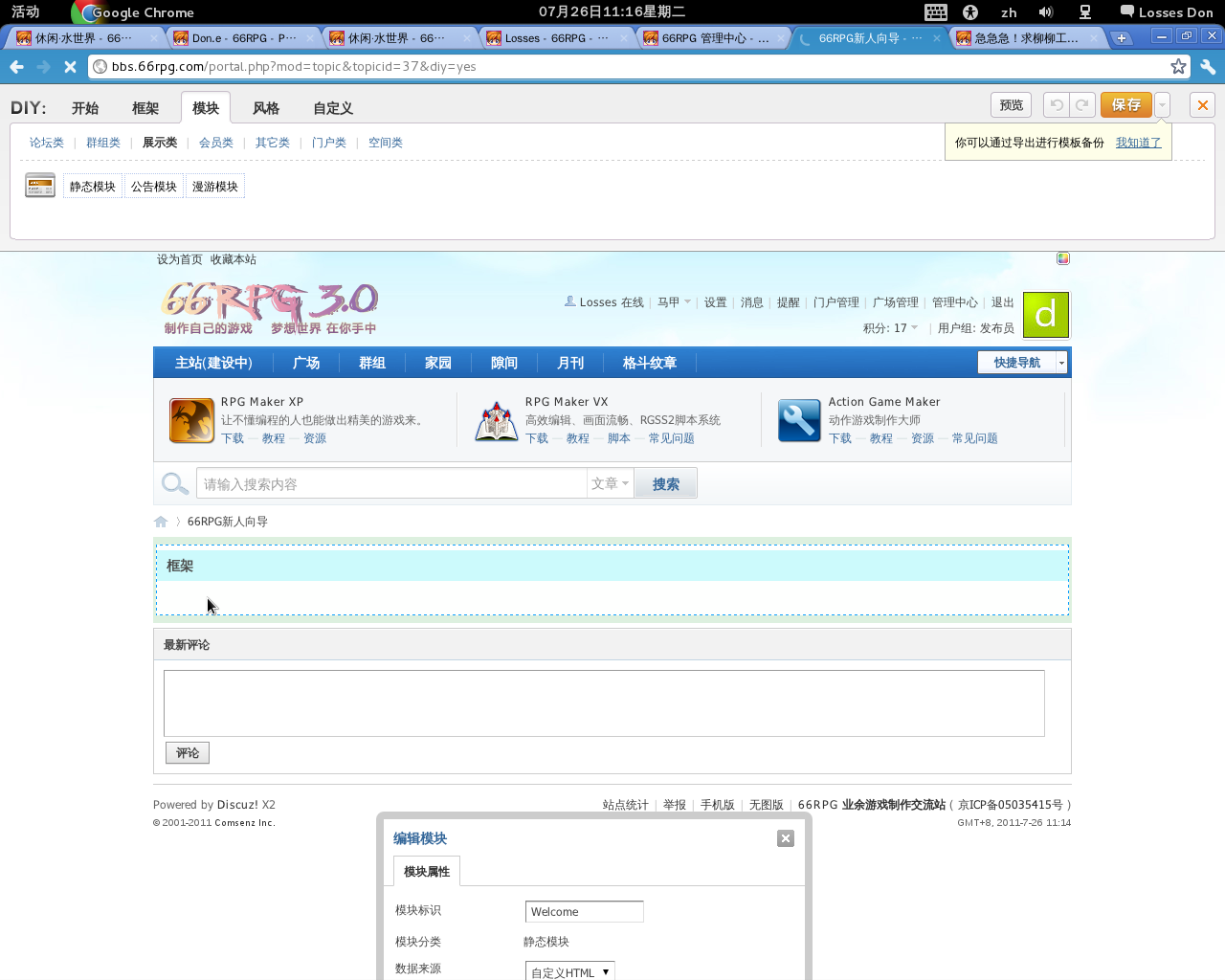
Task: Open the accessibility icon in top bar
Action: [970, 12]
